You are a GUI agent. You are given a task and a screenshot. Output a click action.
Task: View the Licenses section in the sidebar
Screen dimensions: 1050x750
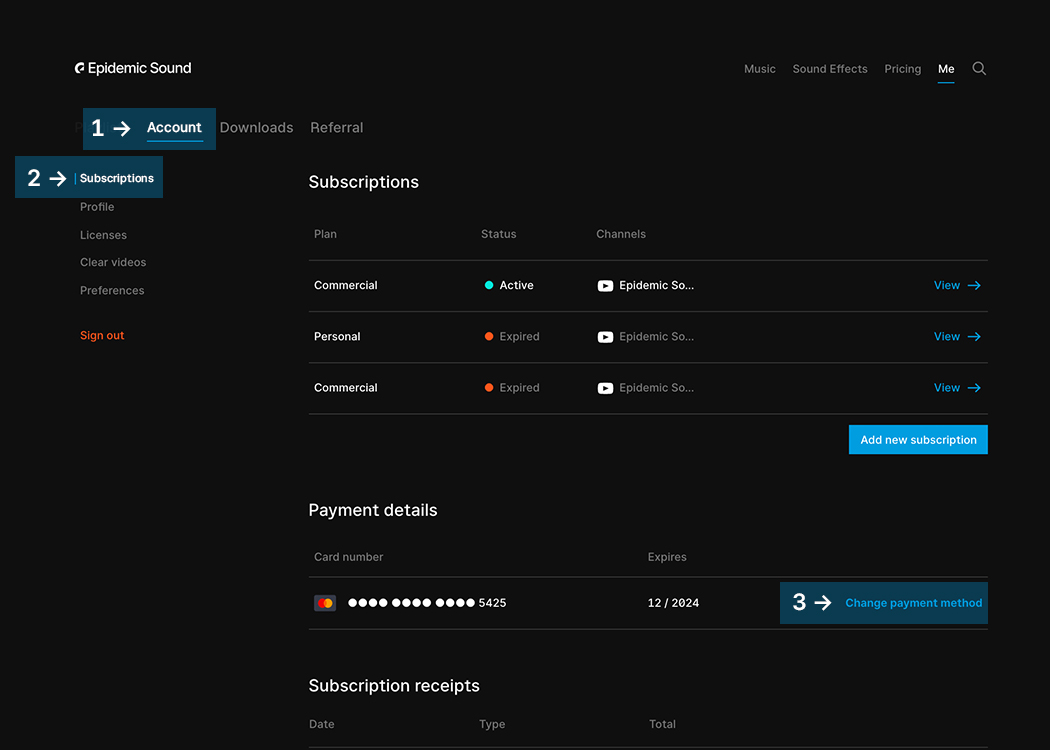tap(103, 234)
